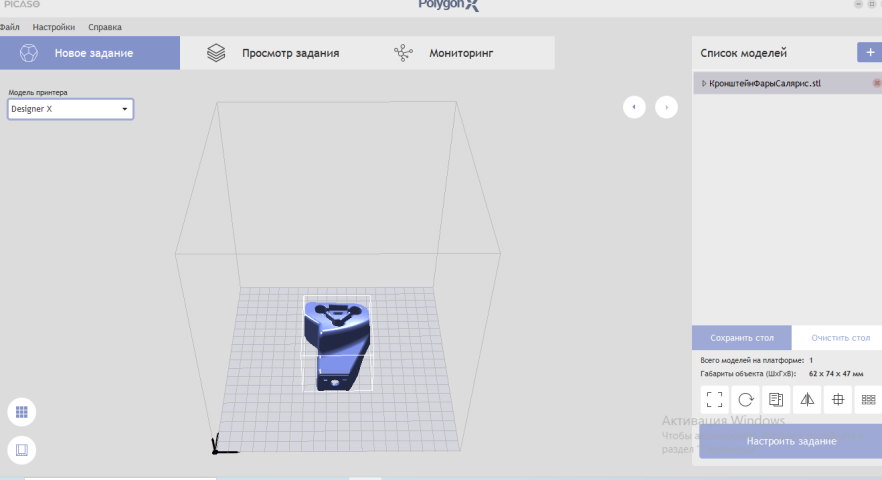The width and height of the screenshot is (882, 480).
Task: Click the rotate model icon
Action: [x=745, y=400]
